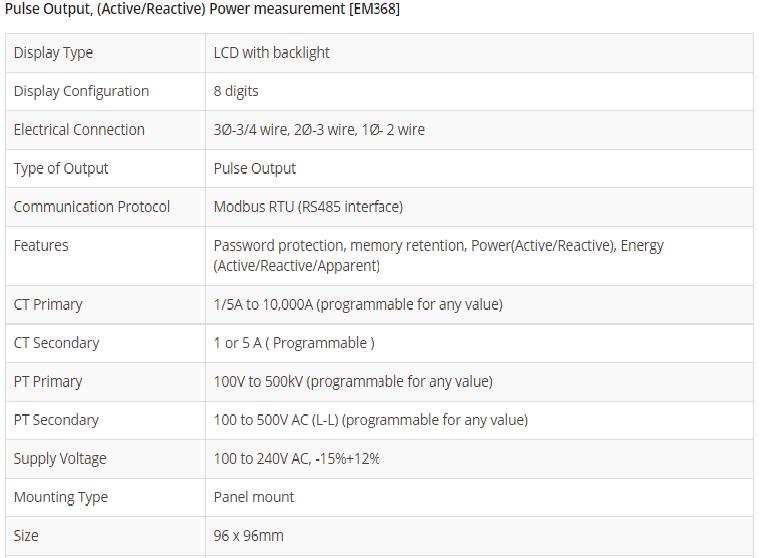Click the Communication Protocol label
The height and width of the screenshot is (558, 767).
(x=92, y=207)
